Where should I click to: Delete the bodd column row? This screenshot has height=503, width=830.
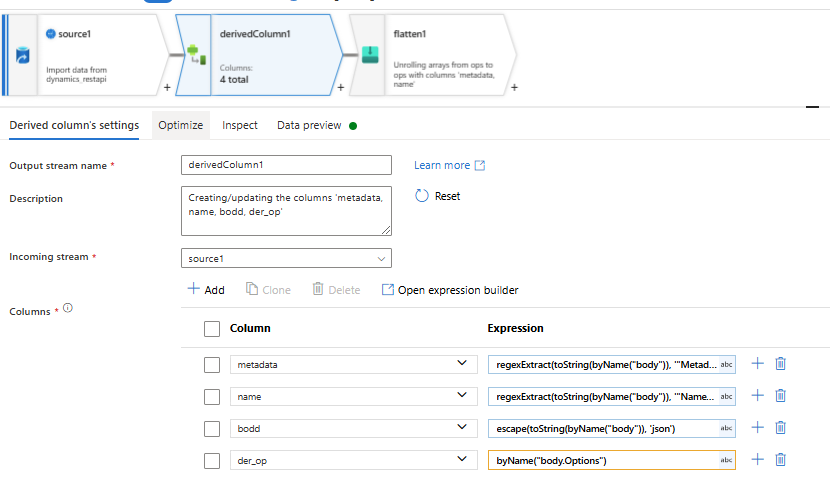(x=780, y=427)
